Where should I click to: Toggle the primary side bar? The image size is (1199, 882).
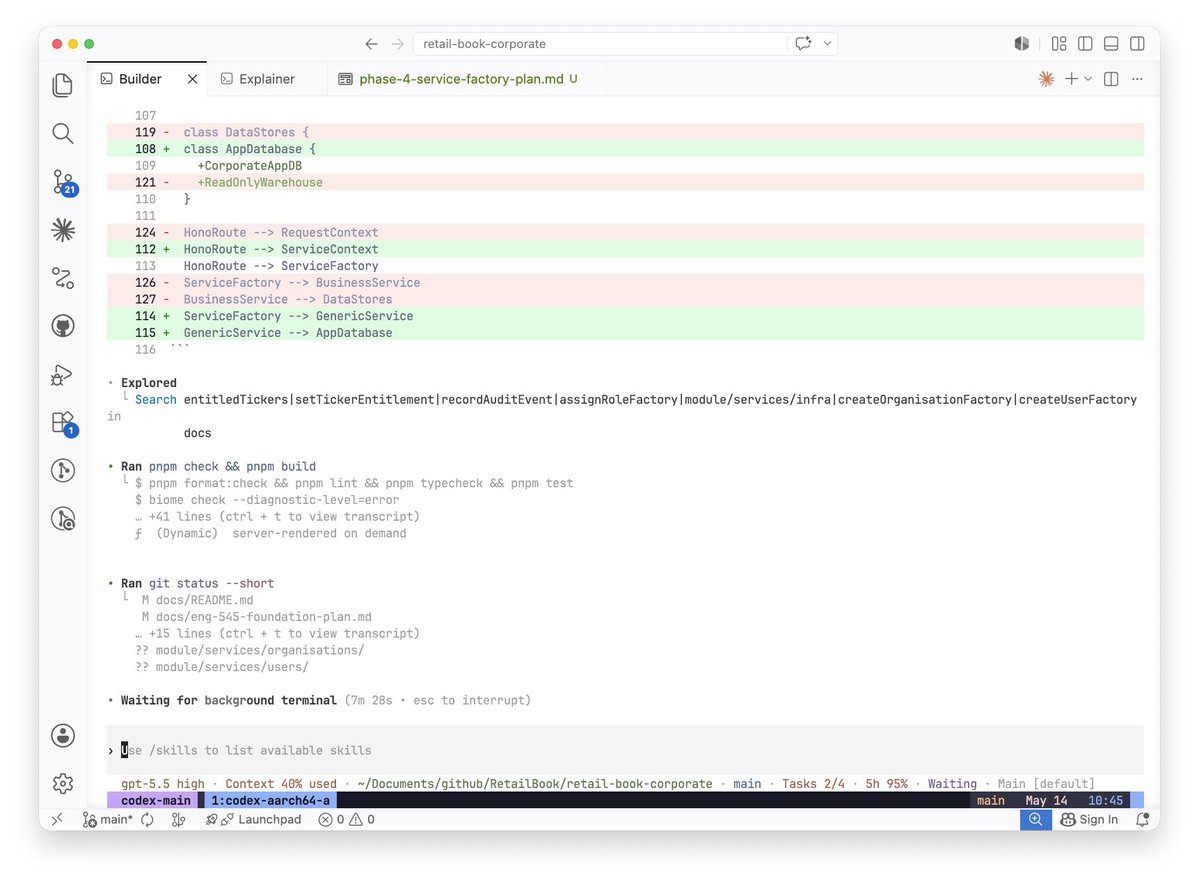[1085, 44]
